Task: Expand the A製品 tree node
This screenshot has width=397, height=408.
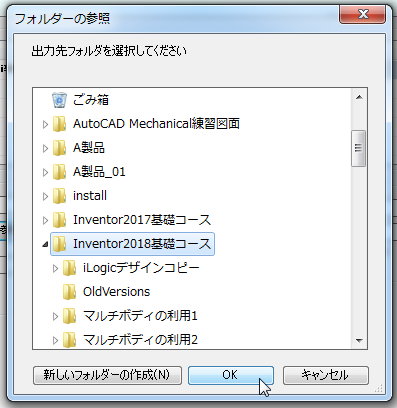Action: coord(45,148)
